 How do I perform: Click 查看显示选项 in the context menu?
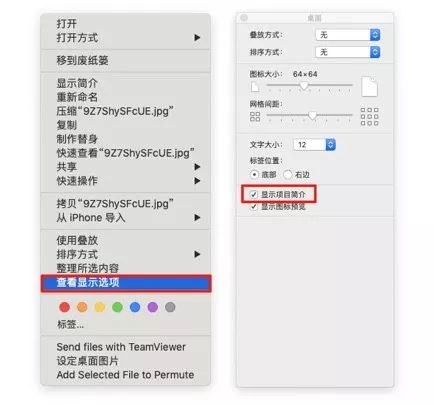click(x=126, y=283)
